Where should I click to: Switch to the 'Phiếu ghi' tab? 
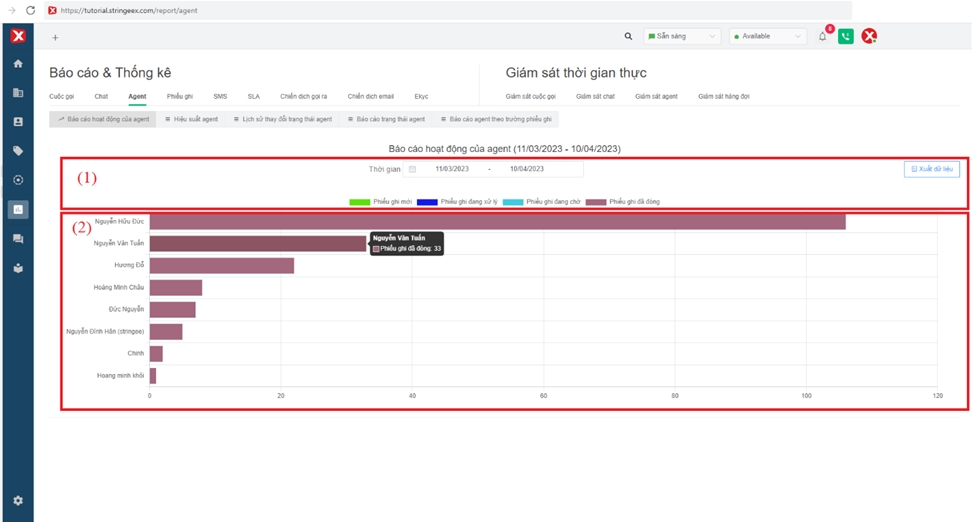click(x=180, y=96)
